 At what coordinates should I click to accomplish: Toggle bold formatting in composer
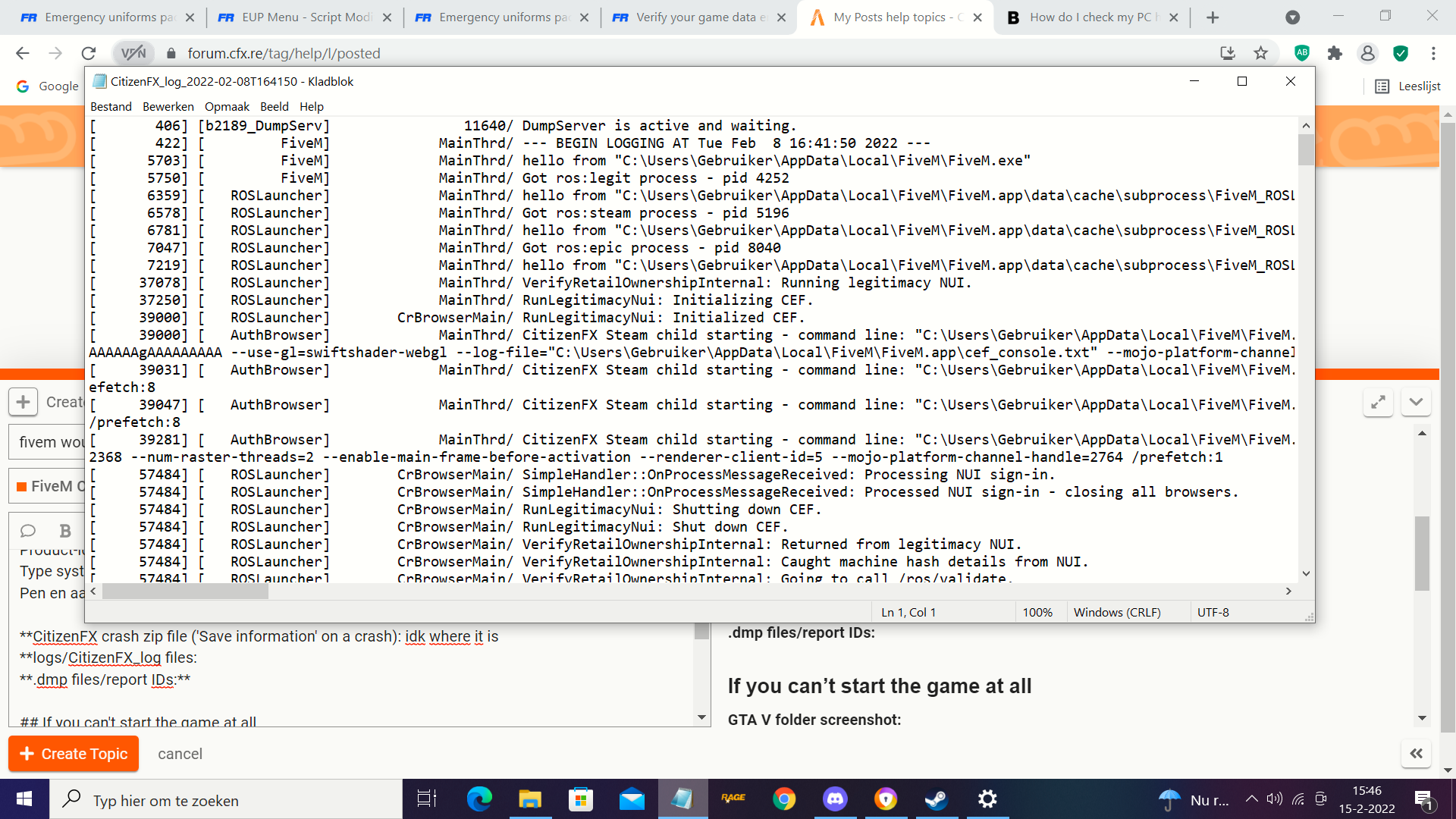point(65,531)
